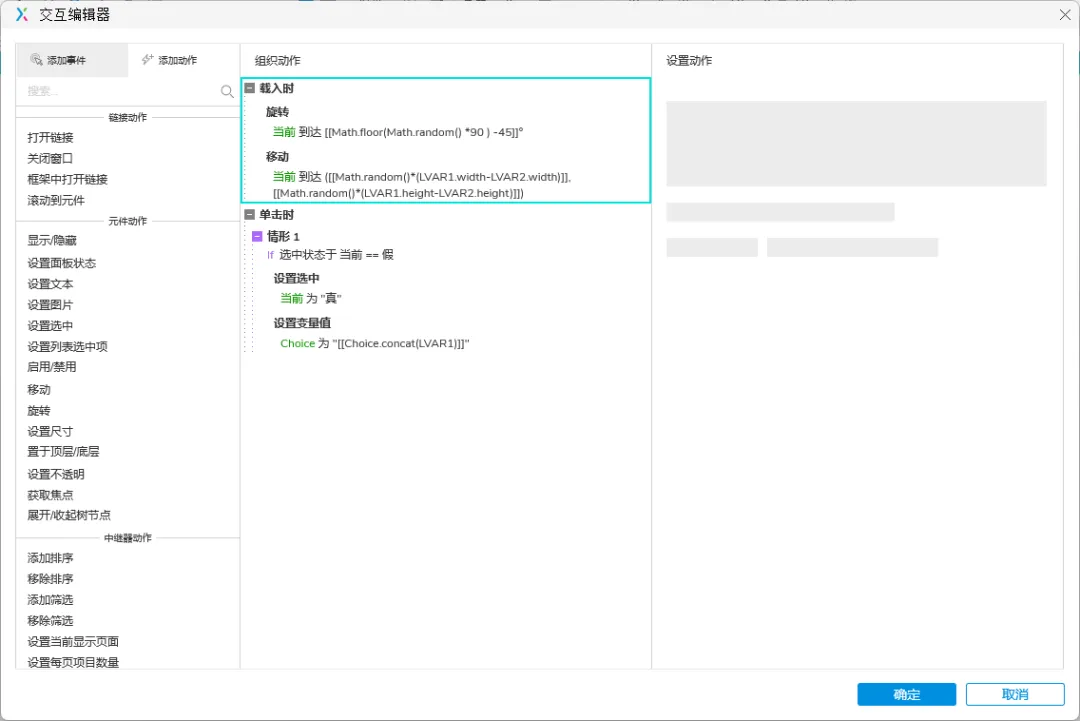
Task: Collapse the 情形 1 case
Action: pos(257,236)
